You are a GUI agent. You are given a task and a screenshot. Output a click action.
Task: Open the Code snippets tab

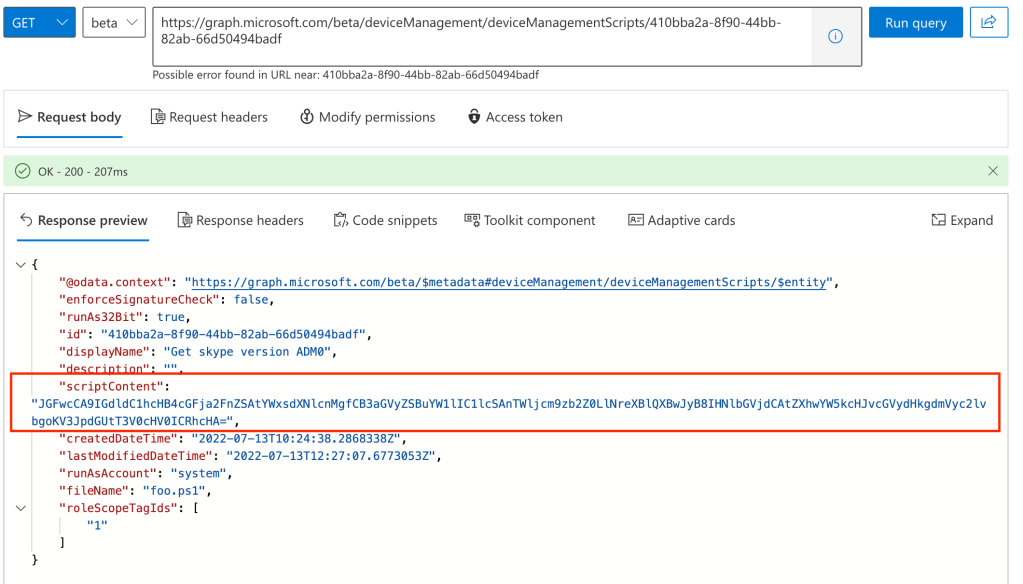[x=385, y=220]
